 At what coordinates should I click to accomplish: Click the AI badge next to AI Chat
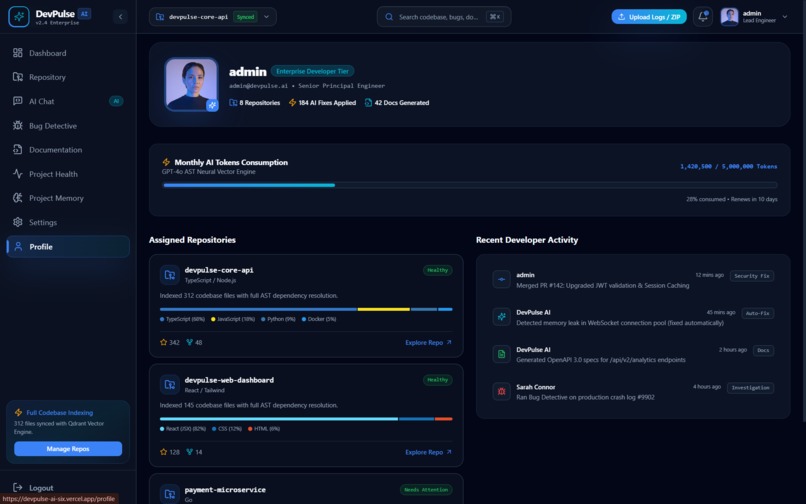tap(116, 101)
